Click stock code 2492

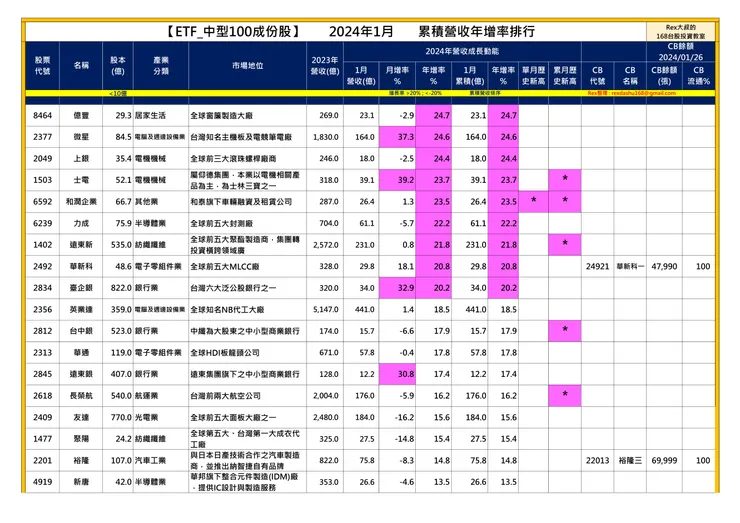pos(42,266)
